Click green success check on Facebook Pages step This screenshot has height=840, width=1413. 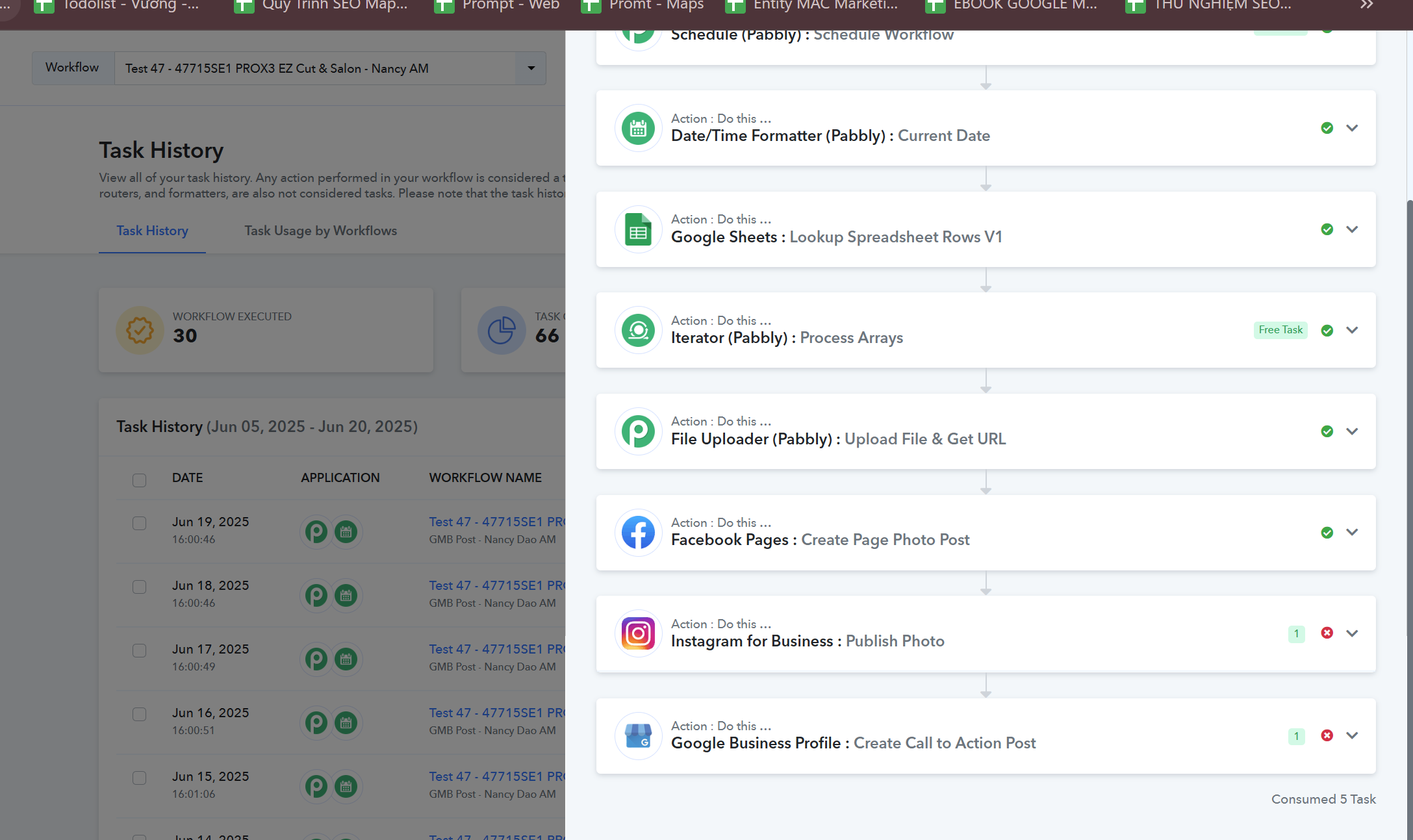(1327, 533)
